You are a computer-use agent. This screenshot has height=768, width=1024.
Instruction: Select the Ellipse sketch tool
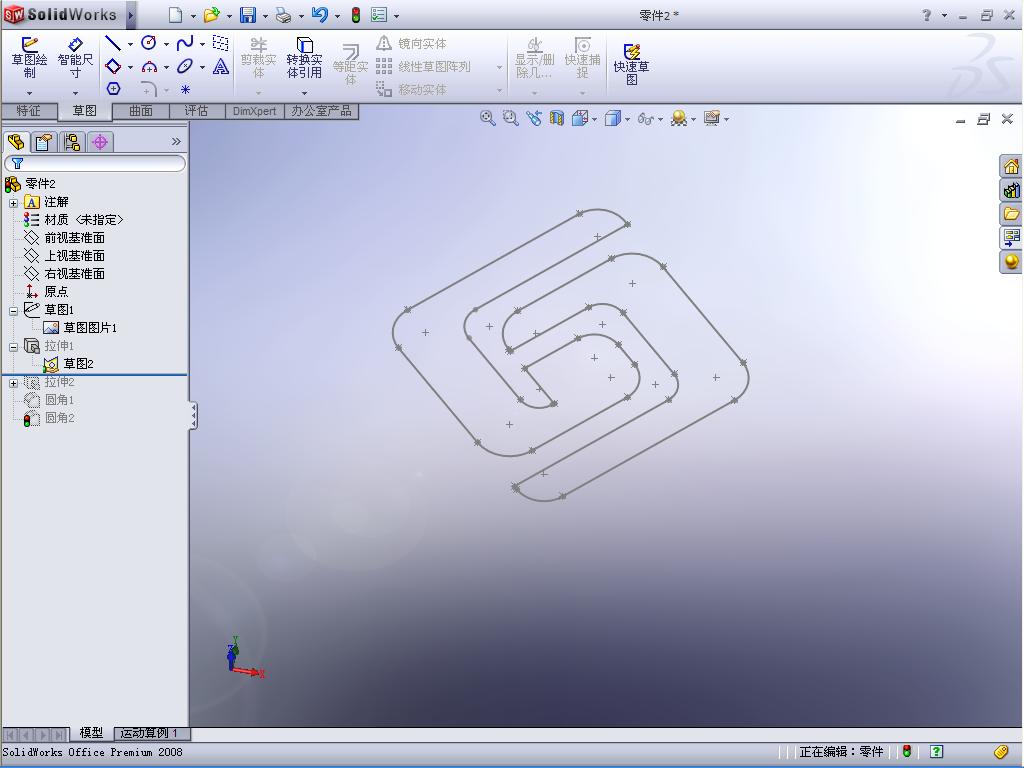[x=185, y=67]
